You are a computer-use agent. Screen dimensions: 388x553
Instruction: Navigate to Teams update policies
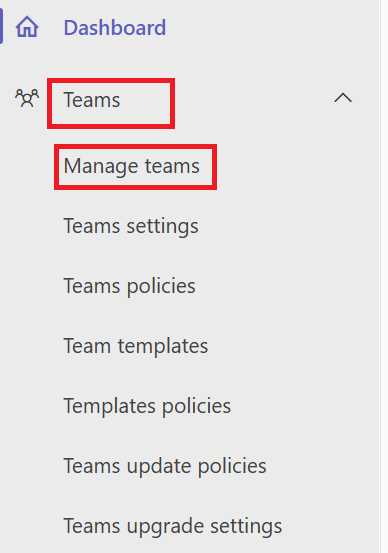pyautogui.click(x=165, y=466)
